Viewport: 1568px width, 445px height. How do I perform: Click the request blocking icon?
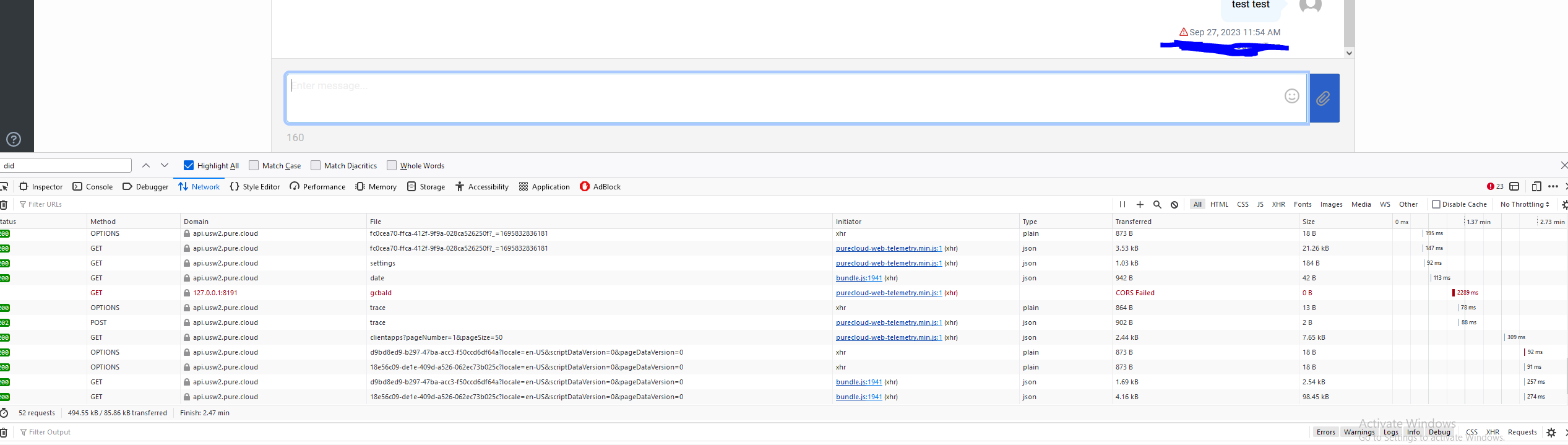pyautogui.click(x=1174, y=204)
